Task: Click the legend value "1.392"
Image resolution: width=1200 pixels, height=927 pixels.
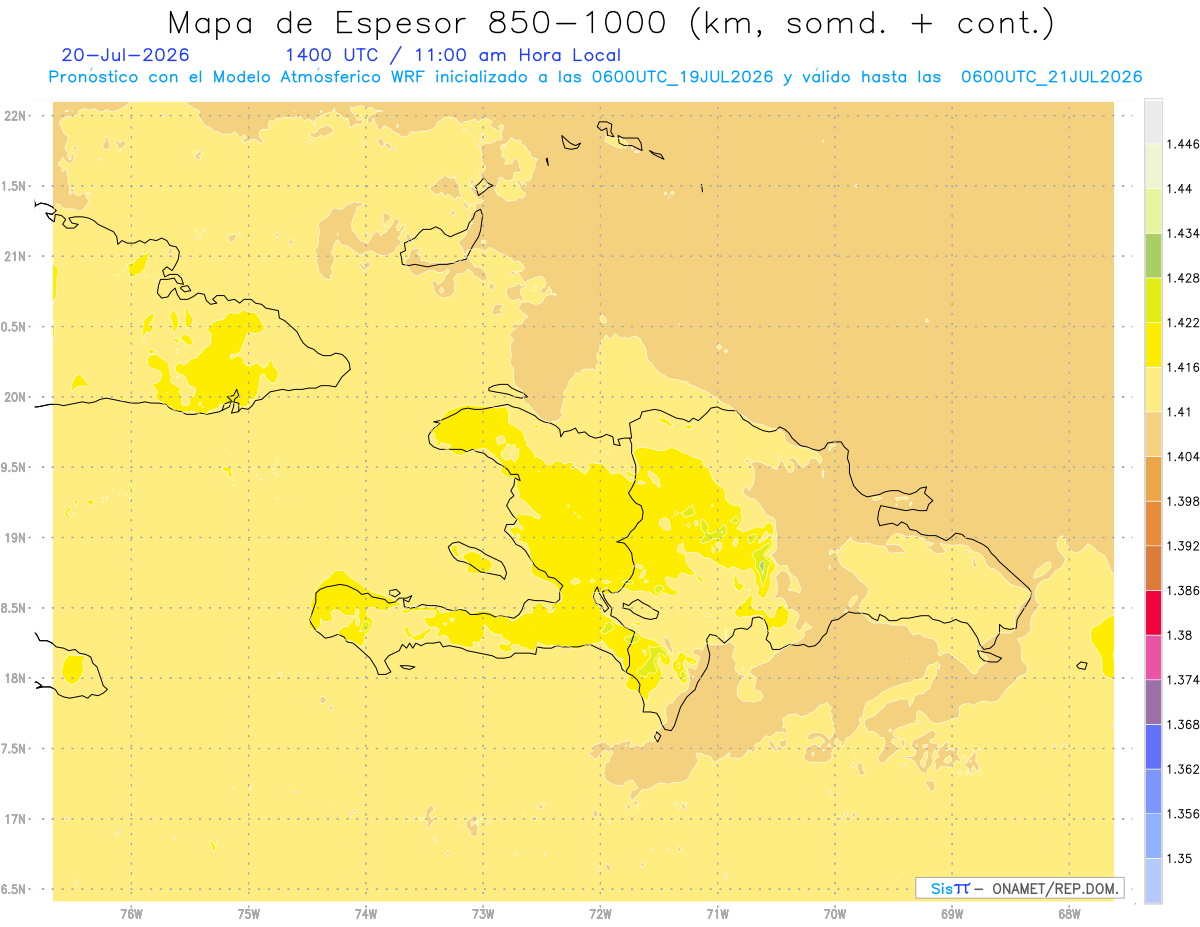Action: tap(1185, 546)
